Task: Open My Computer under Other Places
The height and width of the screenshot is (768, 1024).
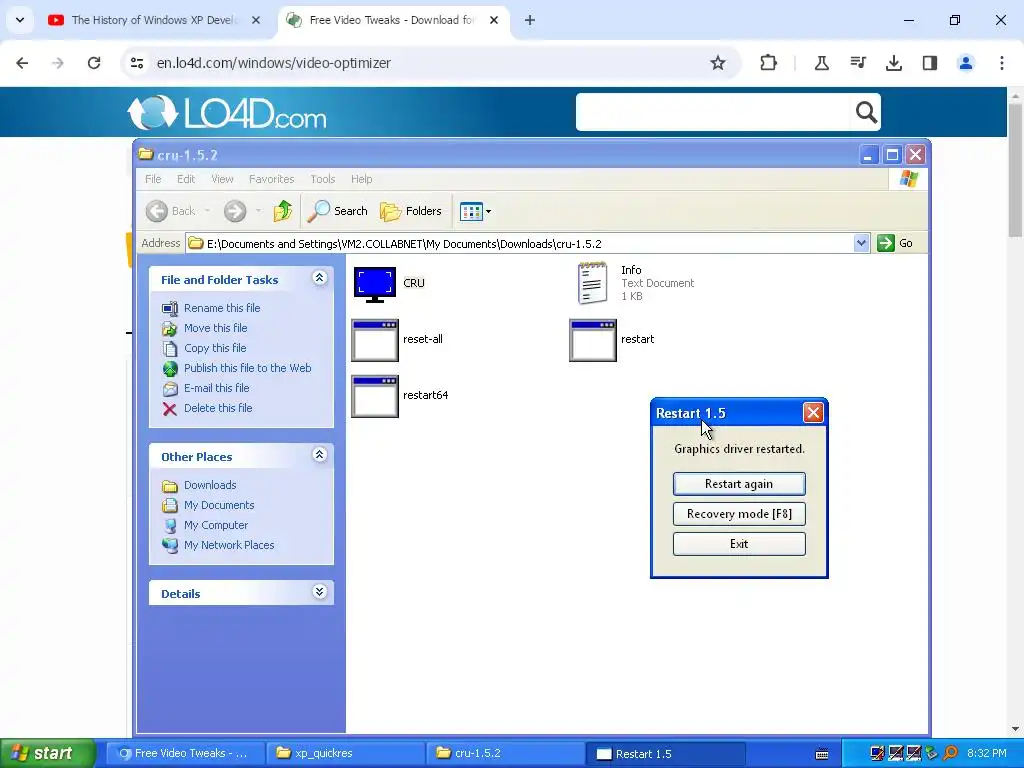Action: point(216,525)
